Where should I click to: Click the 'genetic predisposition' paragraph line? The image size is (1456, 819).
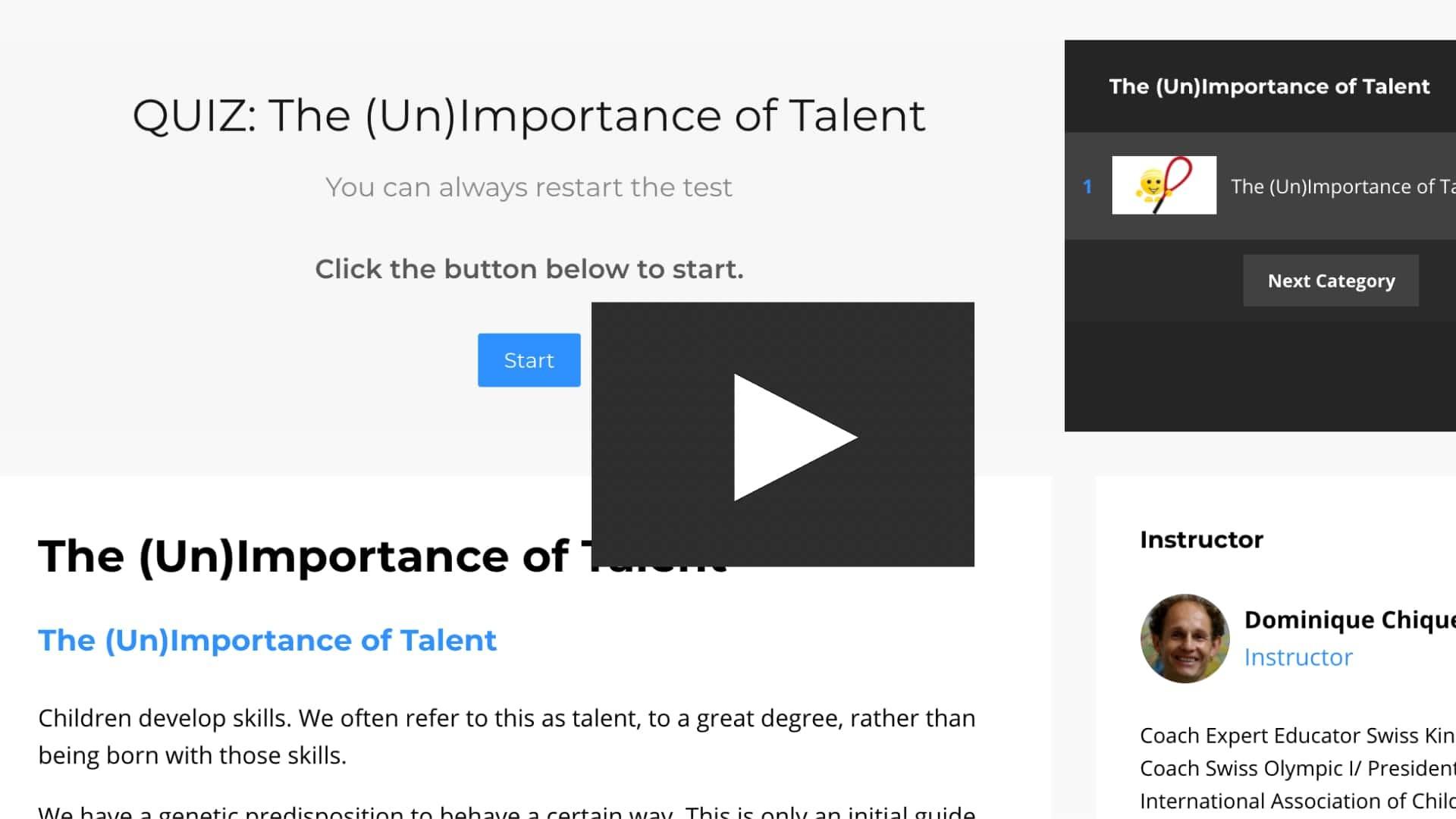click(x=506, y=811)
